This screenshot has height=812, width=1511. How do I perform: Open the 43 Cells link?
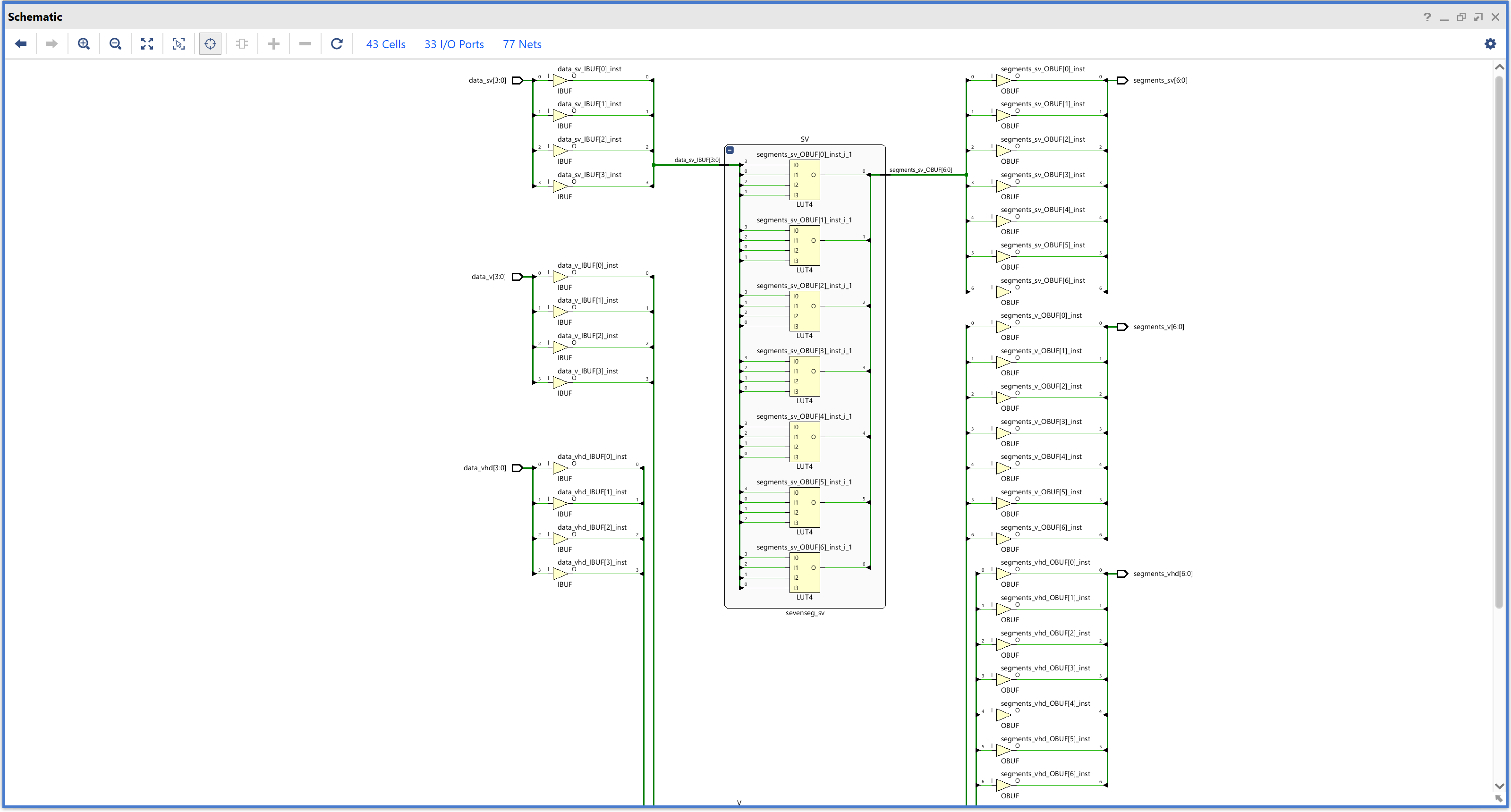385,44
